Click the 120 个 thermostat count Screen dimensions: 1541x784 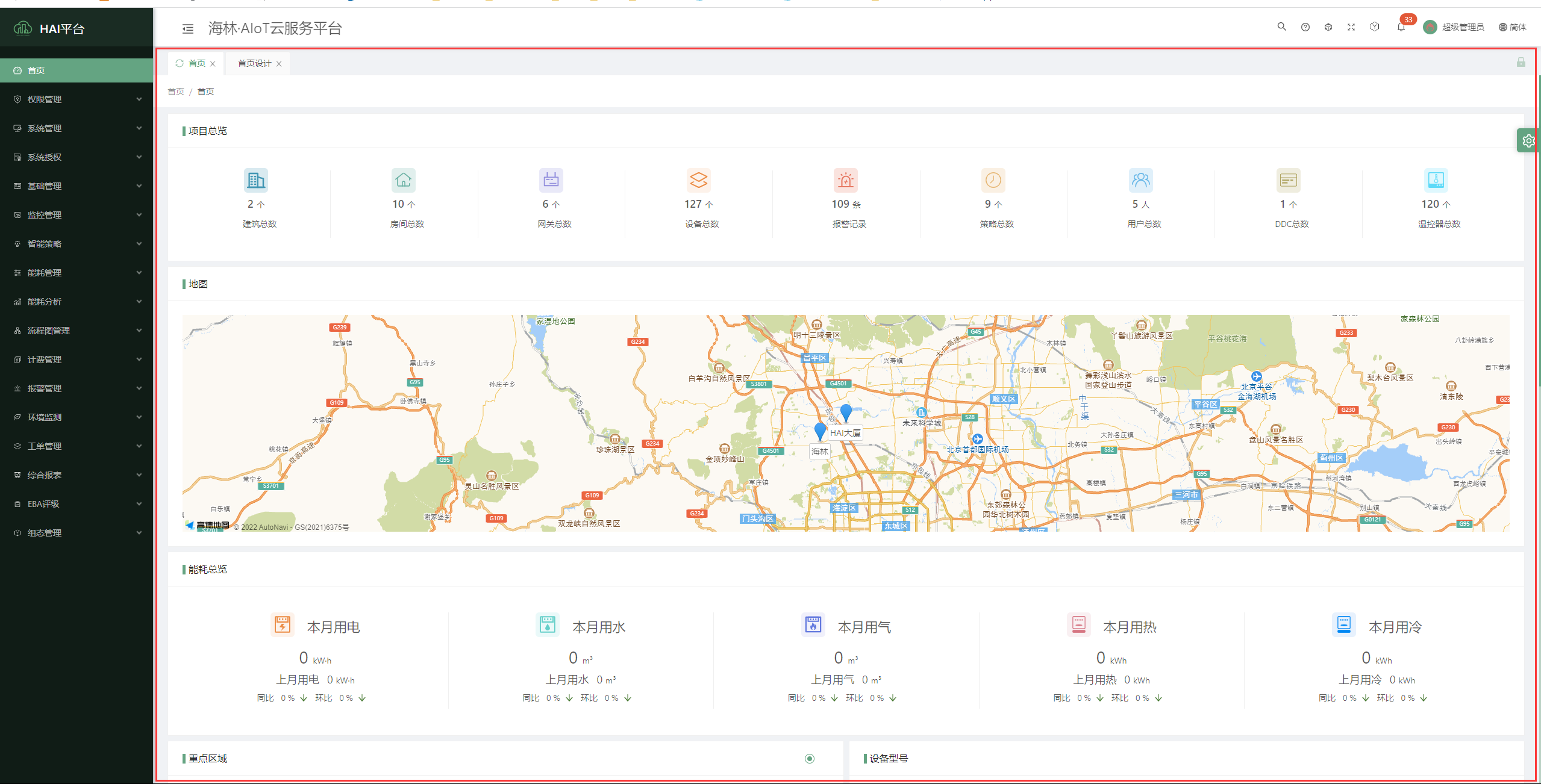click(1436, 204)
